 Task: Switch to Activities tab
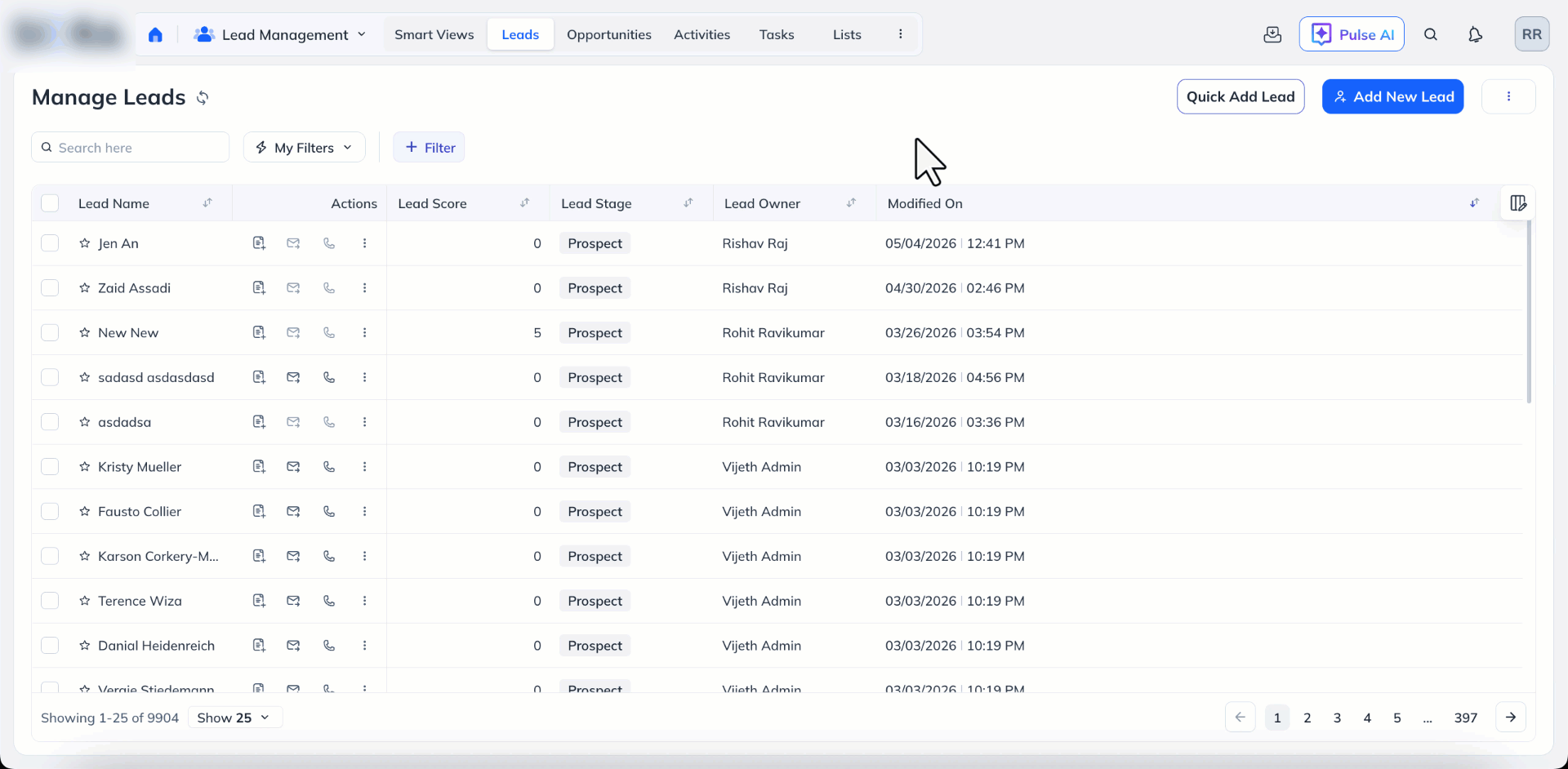pos(702,34)
